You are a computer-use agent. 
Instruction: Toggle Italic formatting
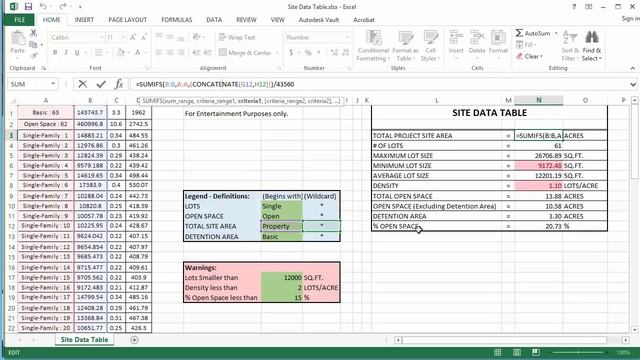(66, 52)
